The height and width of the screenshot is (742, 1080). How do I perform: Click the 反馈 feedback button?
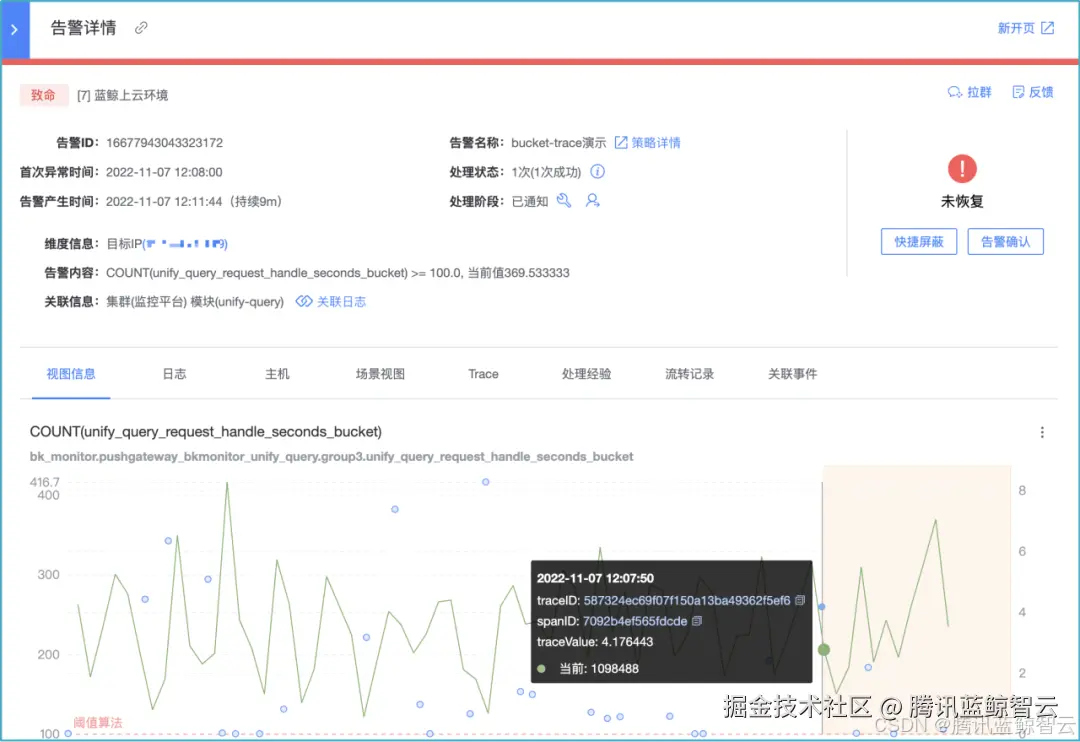point(1032,92)
